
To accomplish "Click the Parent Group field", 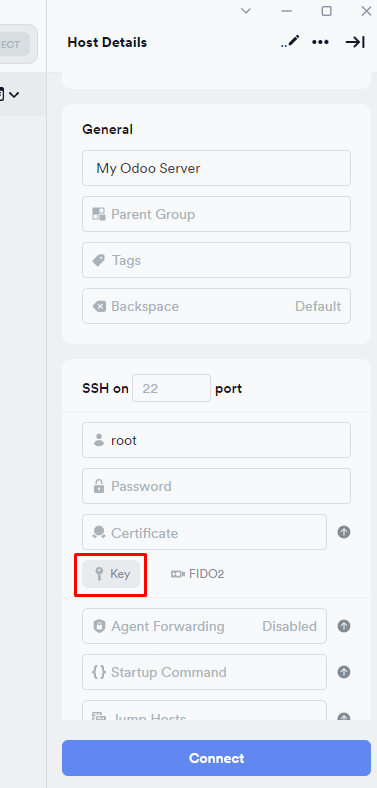I will [x=217, y=214].
